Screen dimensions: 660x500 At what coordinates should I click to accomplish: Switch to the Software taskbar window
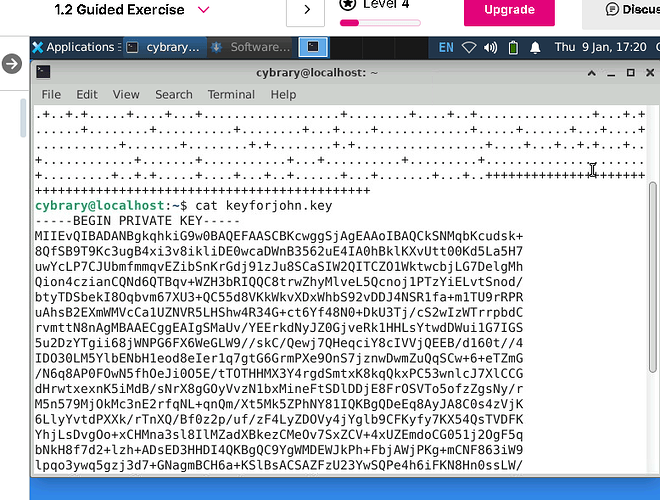tap(251, 47)
